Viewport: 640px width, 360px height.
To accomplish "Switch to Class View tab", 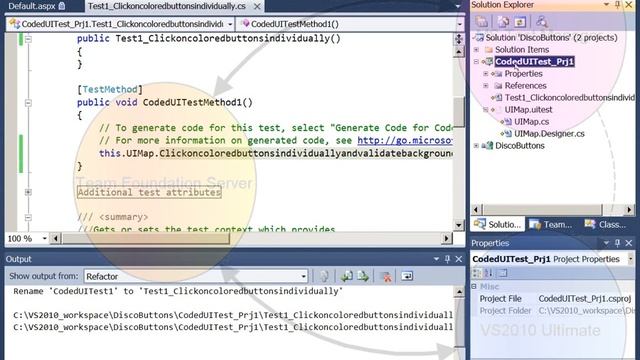I will pos(605,224).
